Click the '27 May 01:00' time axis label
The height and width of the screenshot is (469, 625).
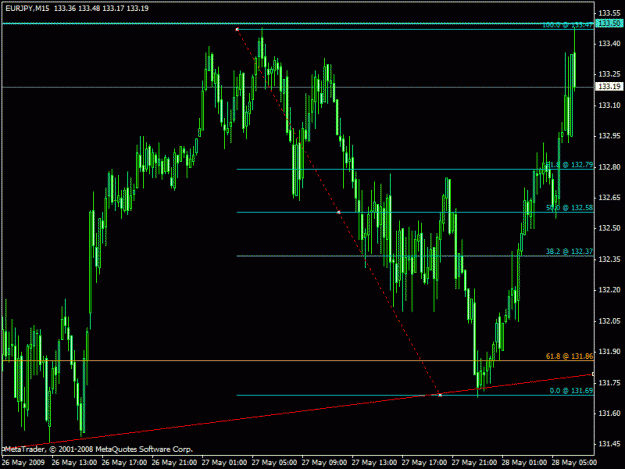[224, 462]
